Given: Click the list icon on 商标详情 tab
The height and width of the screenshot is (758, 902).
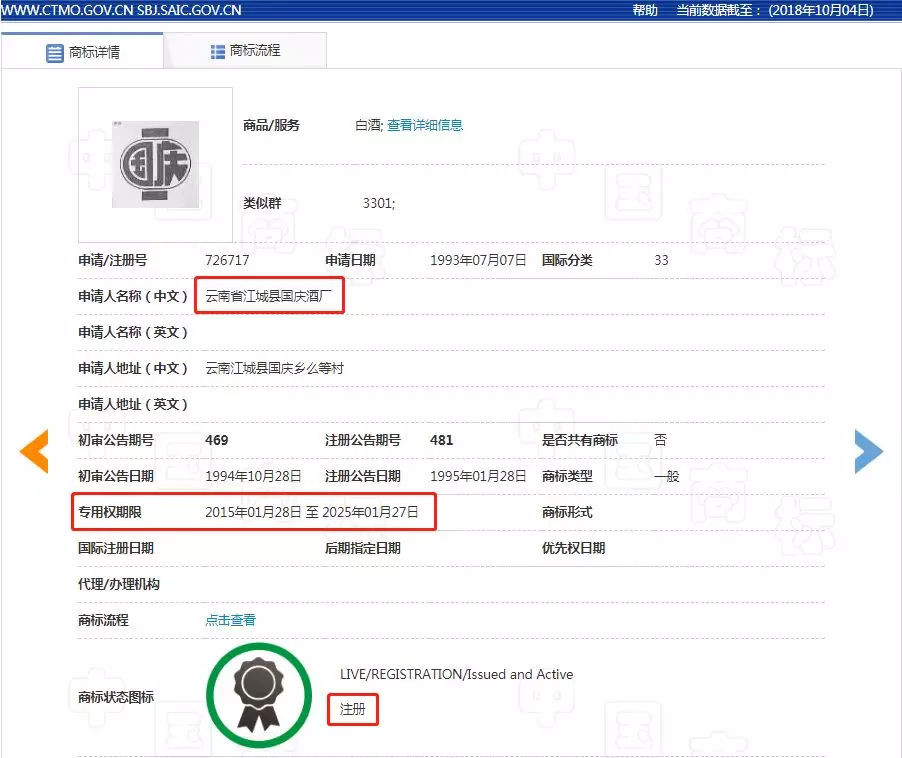Looking at the screenshot, I should pyautogui.click(x=54, y=51).
